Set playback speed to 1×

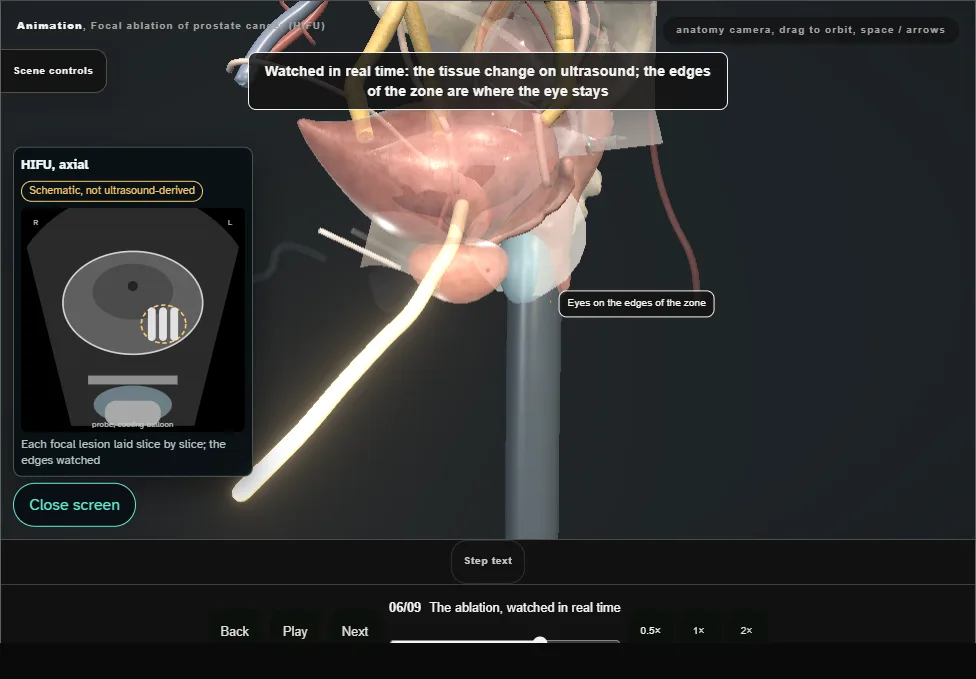coord(698,630)
